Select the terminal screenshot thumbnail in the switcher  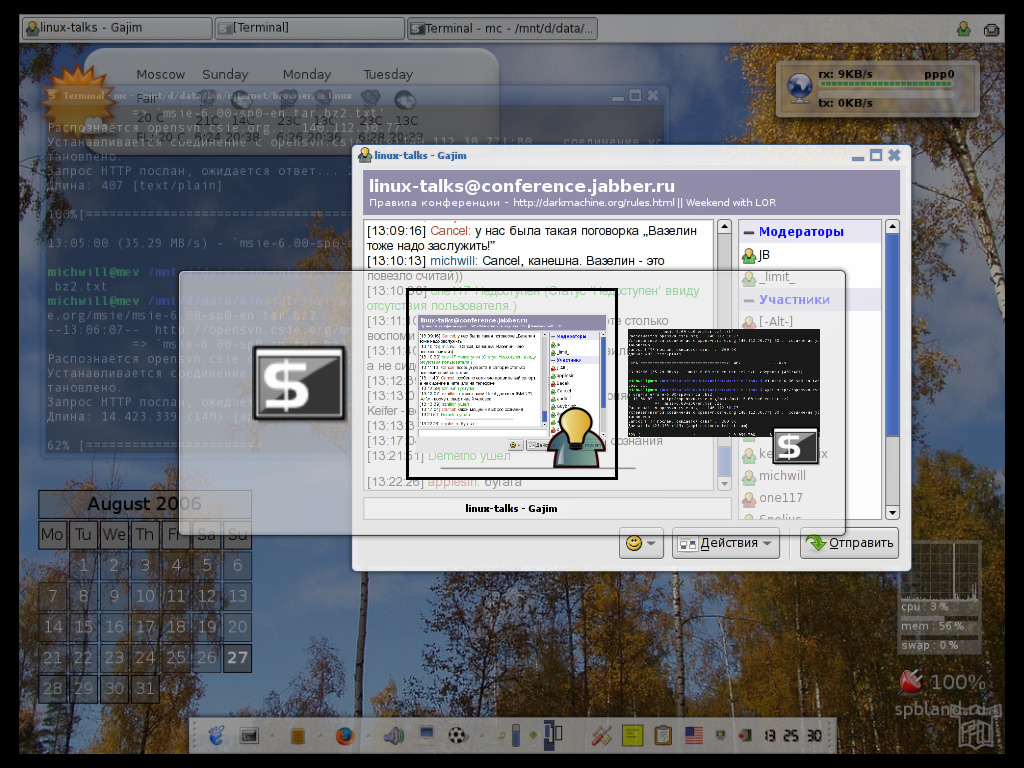[x=724, y=383]
